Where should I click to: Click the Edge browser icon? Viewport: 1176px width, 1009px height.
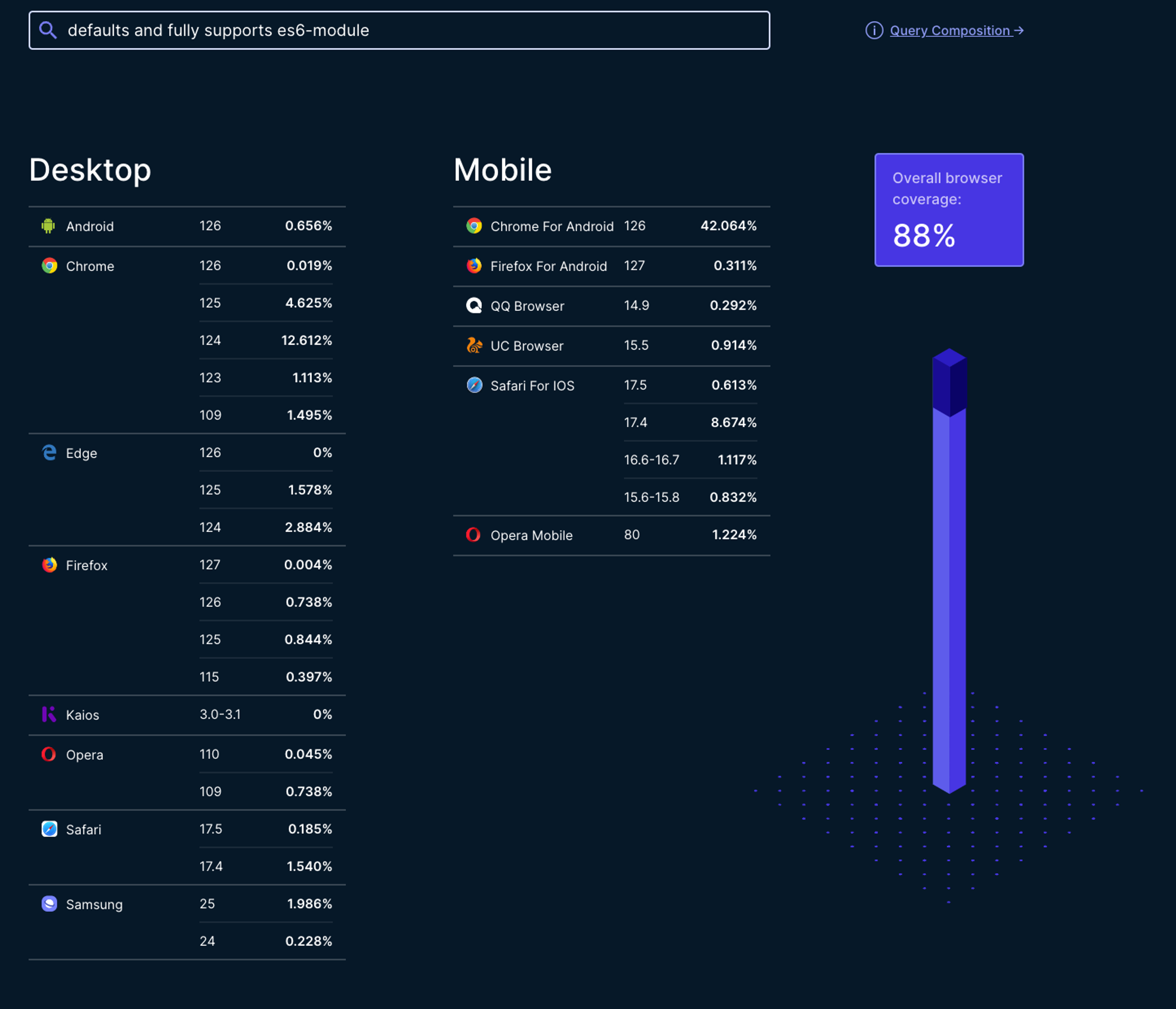(49, 453)
